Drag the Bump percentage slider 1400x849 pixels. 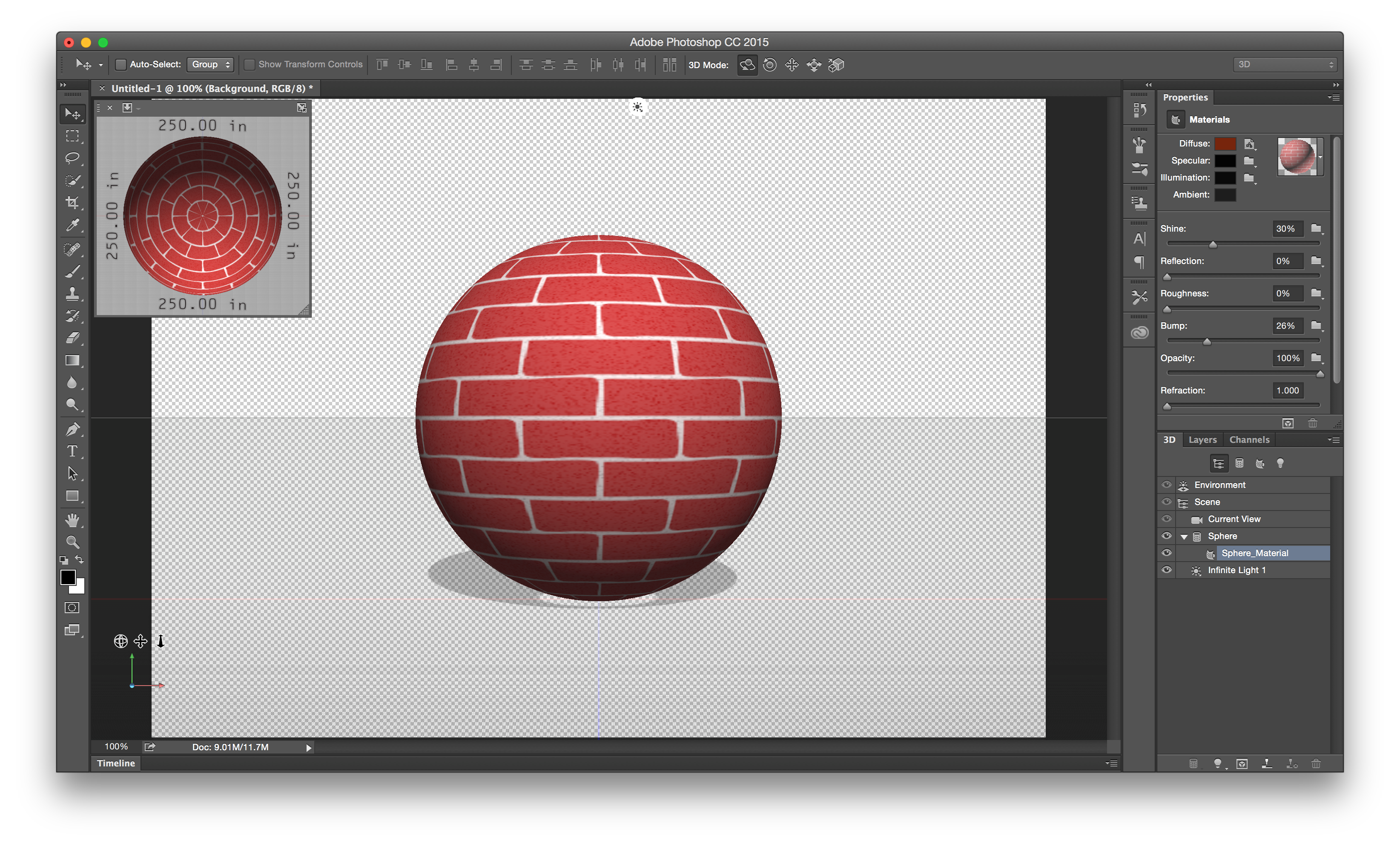(x=1207, y=341)
